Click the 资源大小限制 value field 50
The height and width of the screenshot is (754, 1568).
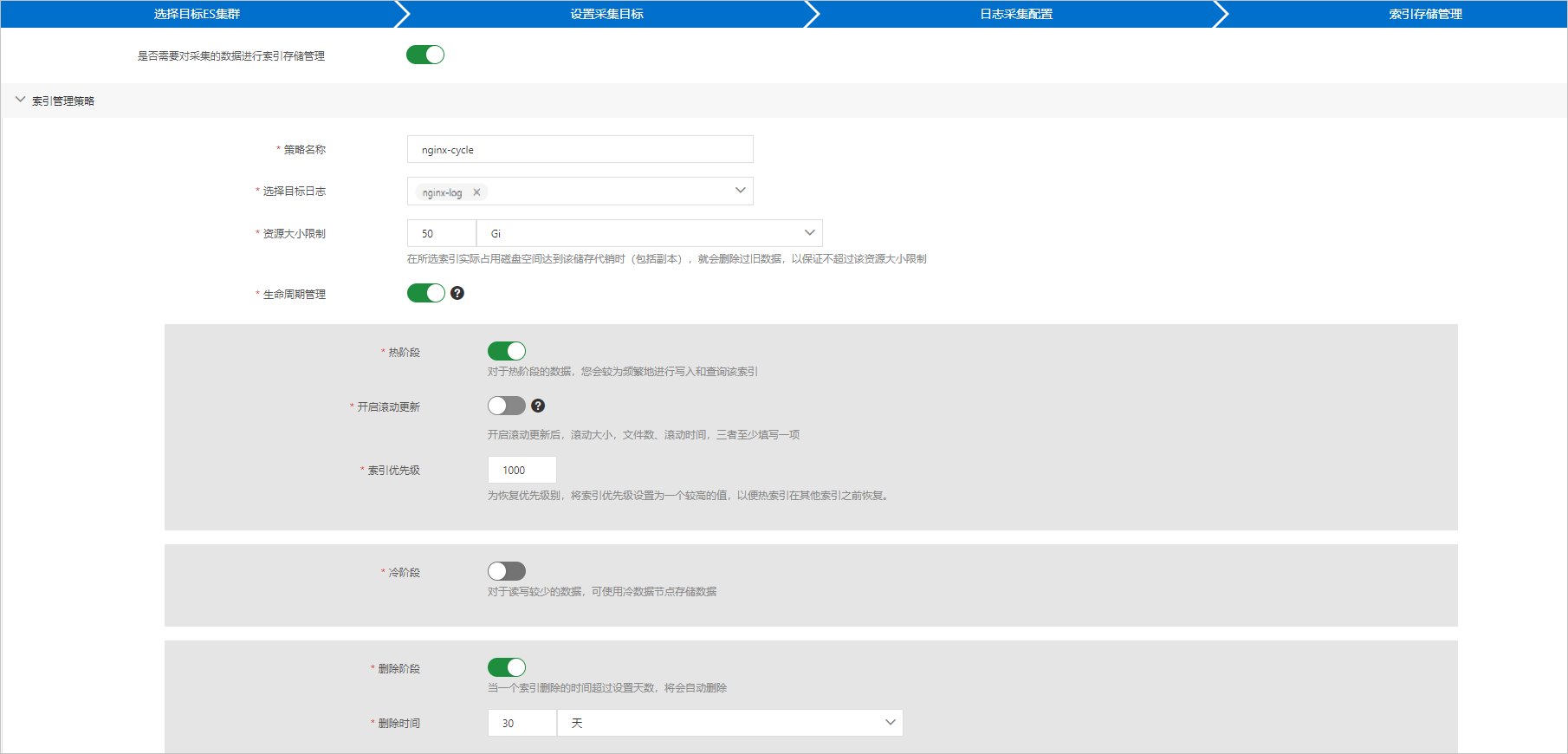pos(442,233)
